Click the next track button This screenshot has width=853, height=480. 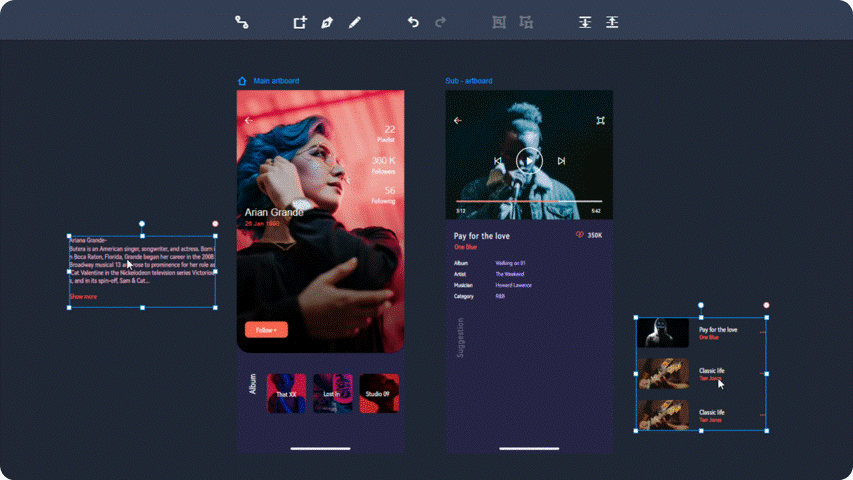tap(561, 161)
